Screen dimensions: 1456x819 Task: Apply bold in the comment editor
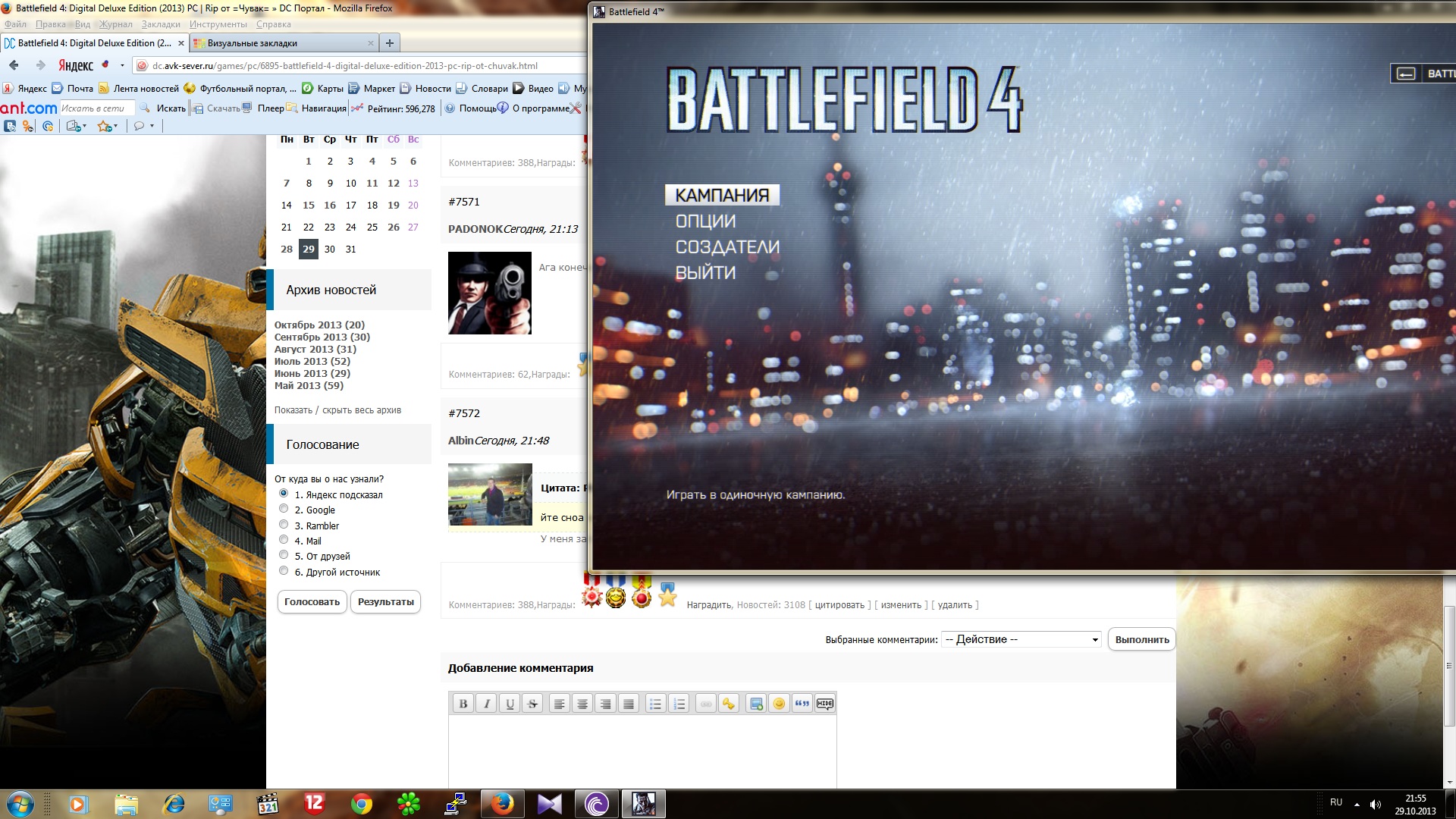pyautogui.click(x=463, y=704)
